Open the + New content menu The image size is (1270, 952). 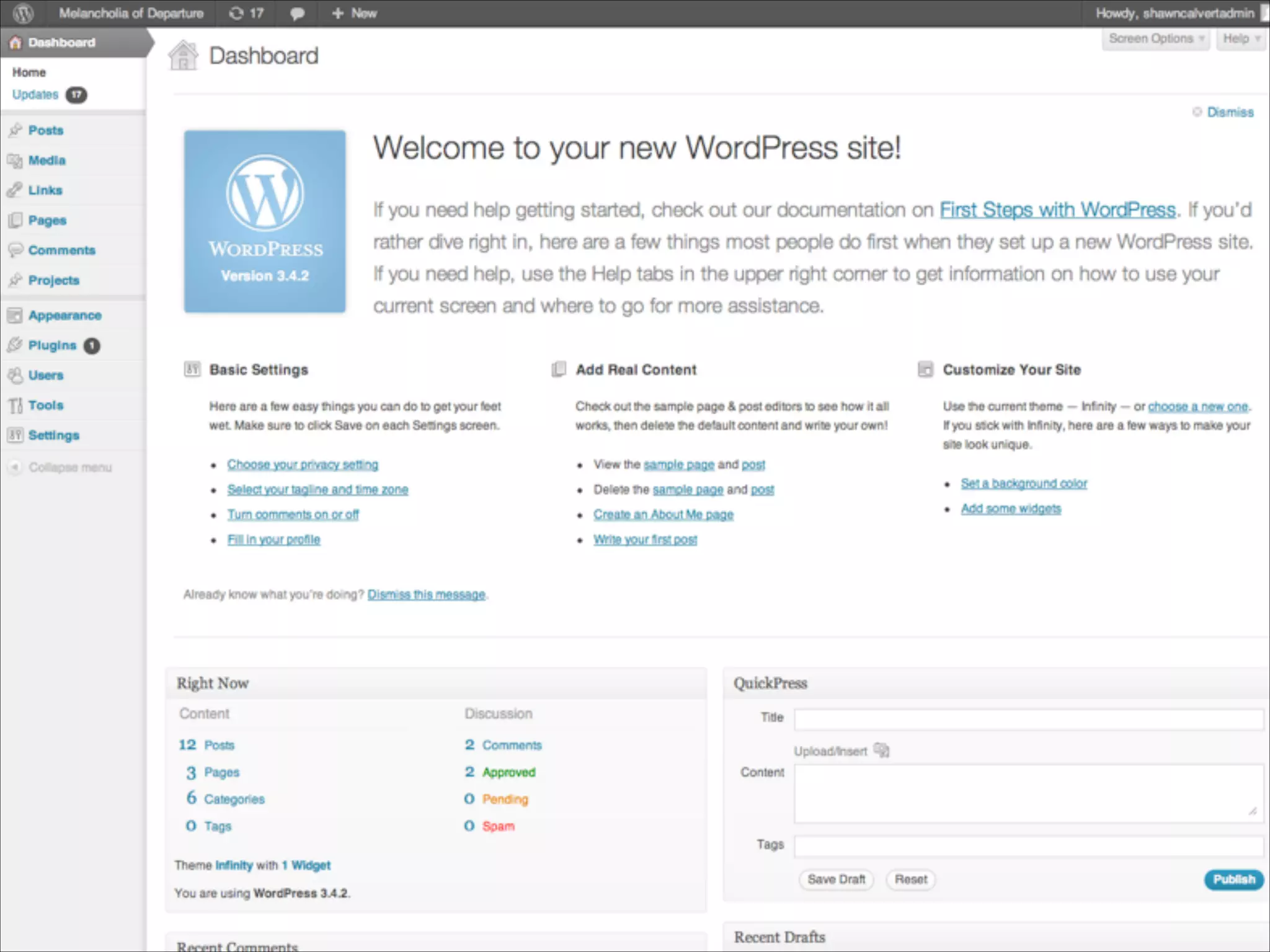coord(354,13)
